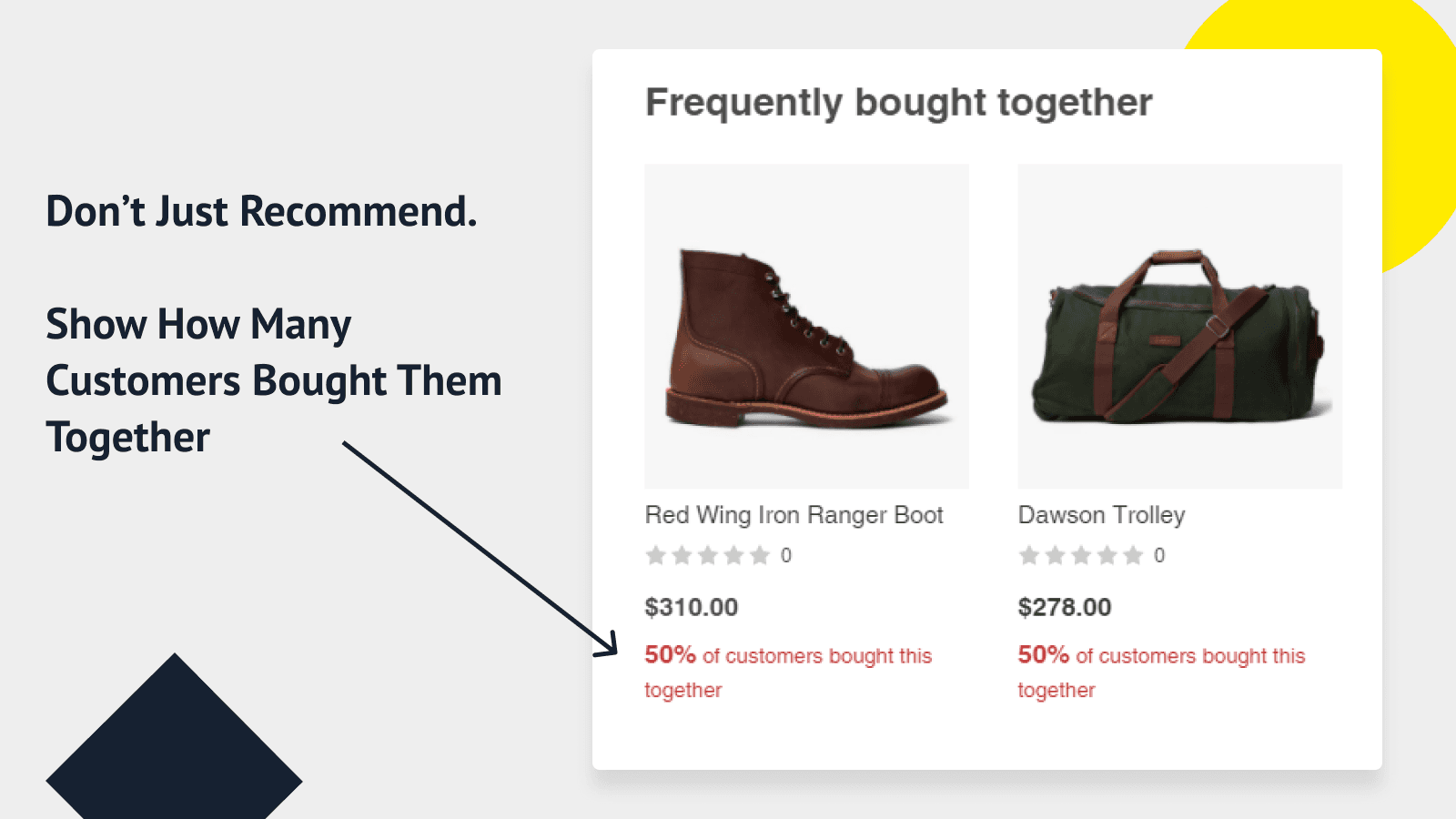Image resolution: width=1456 pixels, height=819 pixels.
Task: Click the 50% bought together text under the boot
Action: pyautogui.click(x=788, y=672)
